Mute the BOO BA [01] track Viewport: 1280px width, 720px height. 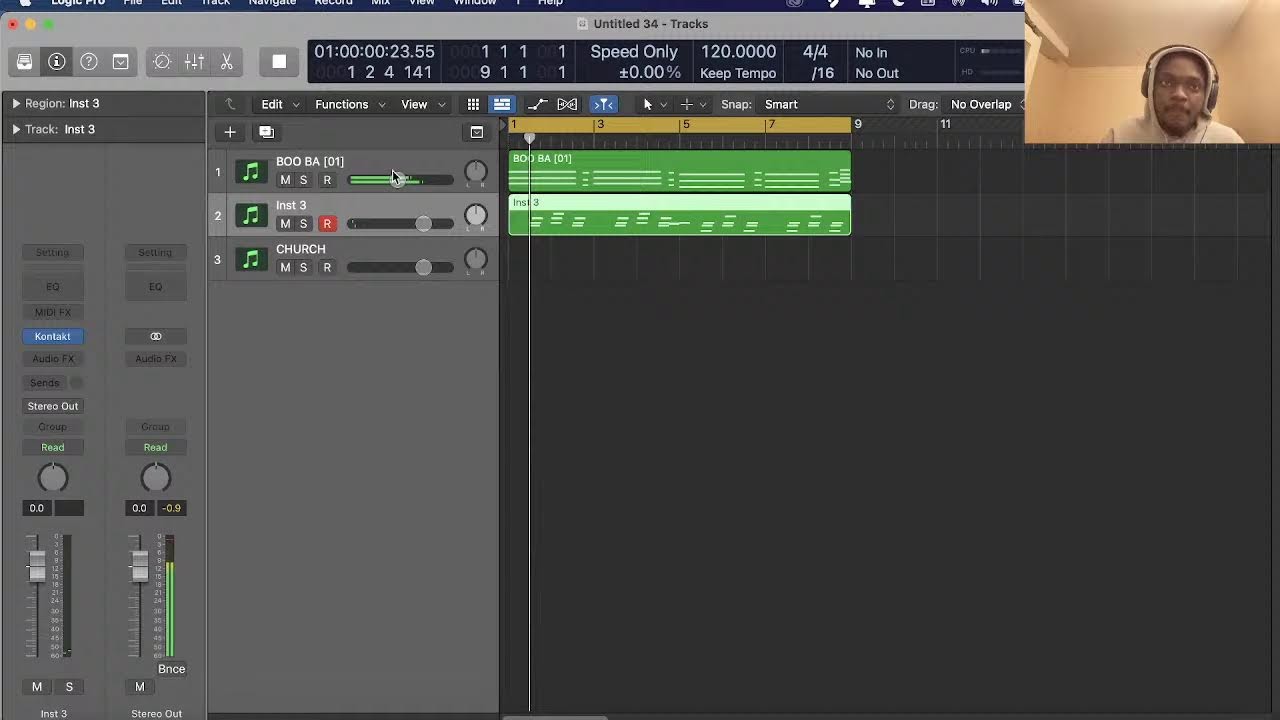point(285,180)
